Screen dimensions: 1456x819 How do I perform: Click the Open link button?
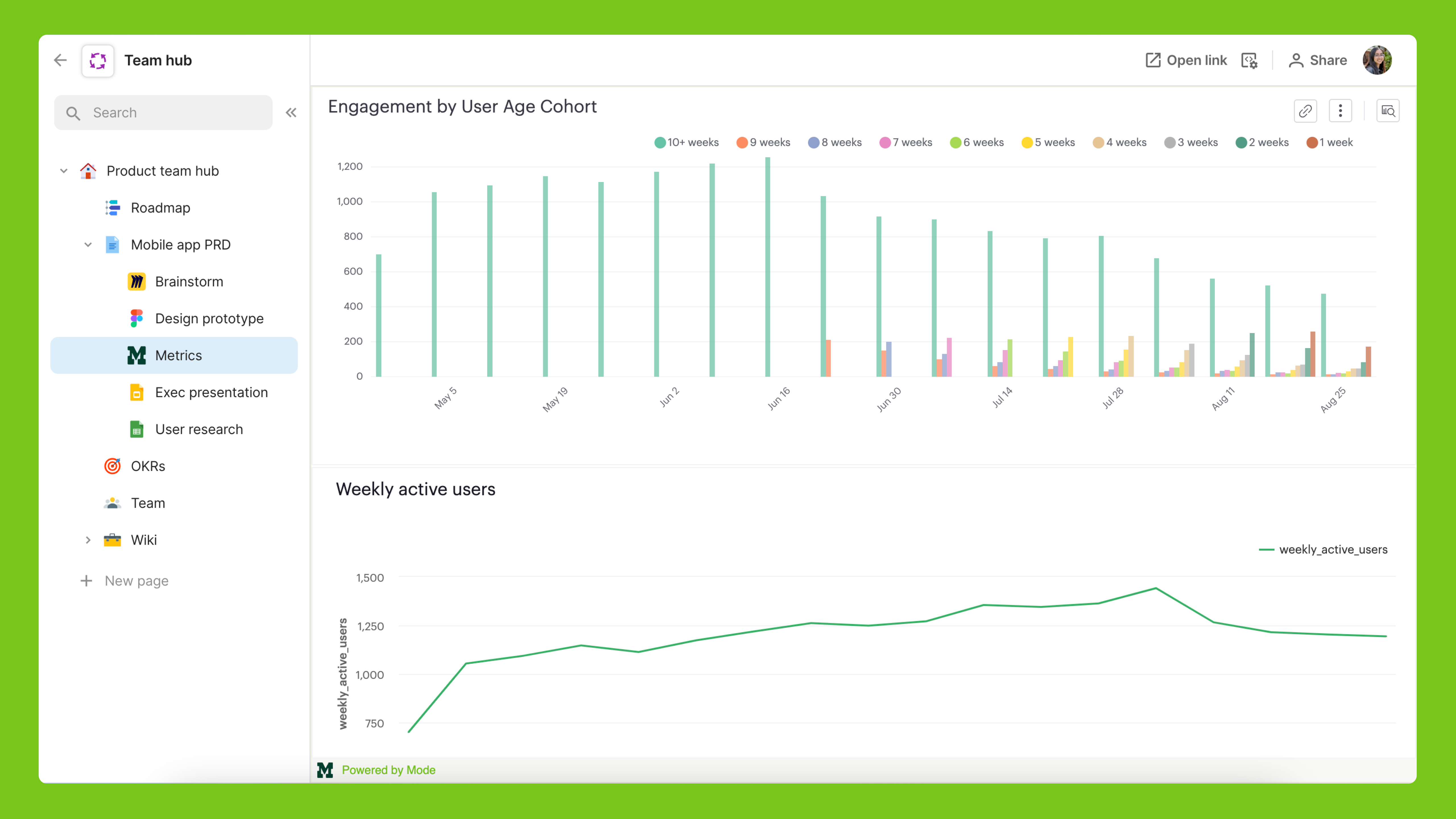coord(1186,61)
